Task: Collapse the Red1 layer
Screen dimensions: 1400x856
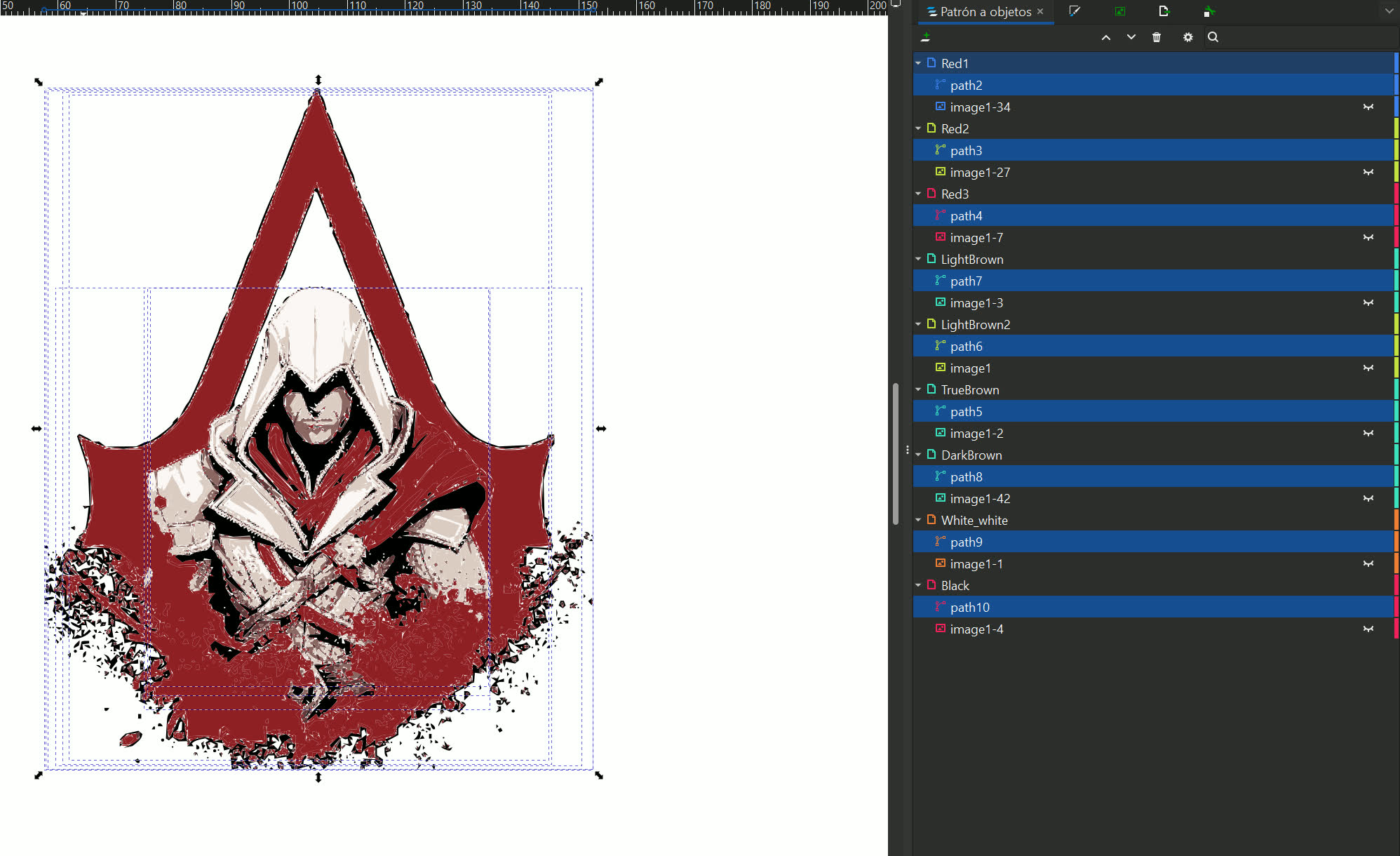Action: pos(918,63)
